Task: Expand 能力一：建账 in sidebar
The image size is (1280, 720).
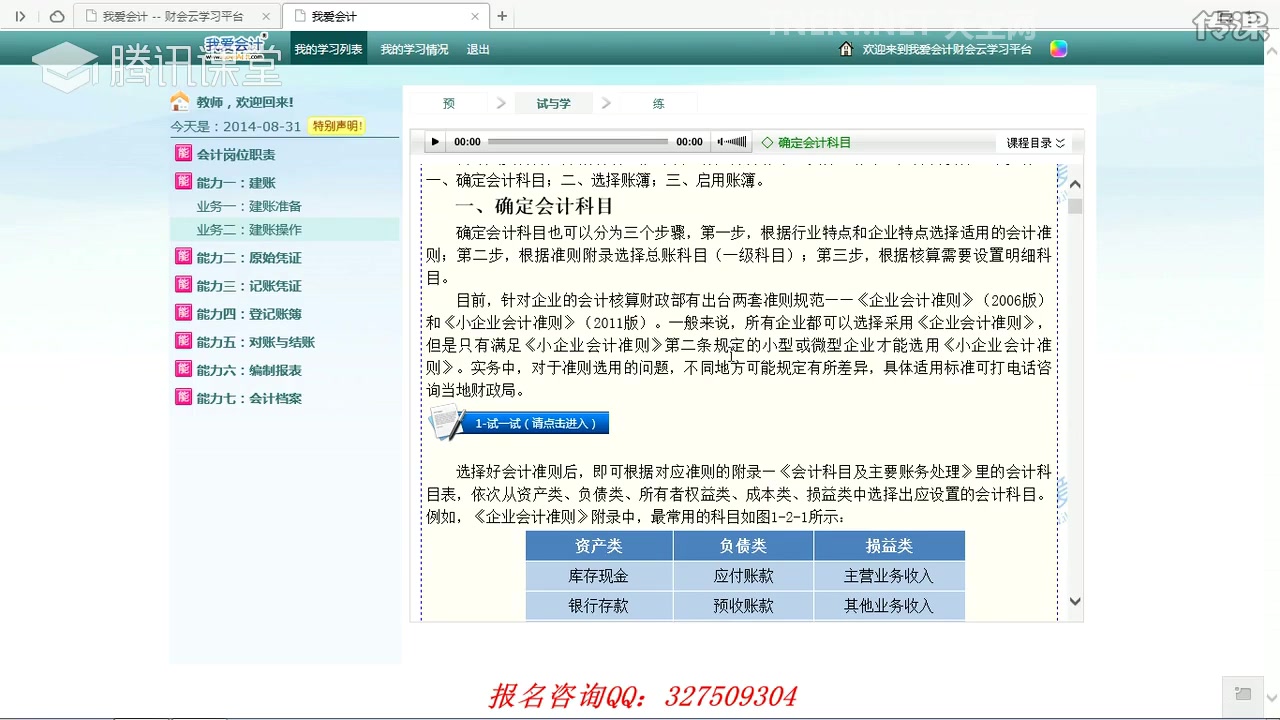Action: tap(236, 183)
